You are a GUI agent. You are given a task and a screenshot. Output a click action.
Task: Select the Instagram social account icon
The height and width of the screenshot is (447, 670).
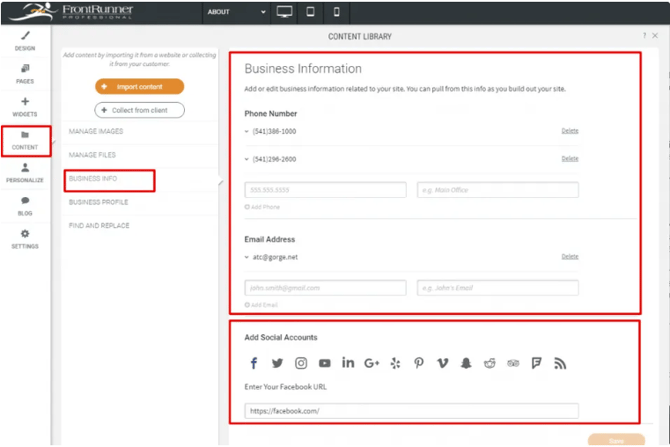tap(301, 363)
